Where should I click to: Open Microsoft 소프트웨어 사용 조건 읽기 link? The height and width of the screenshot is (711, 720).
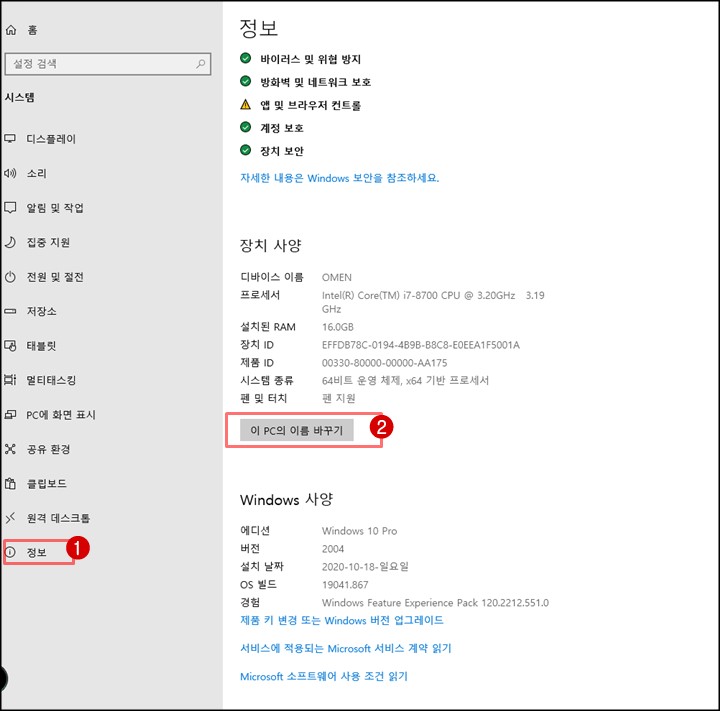324,676
